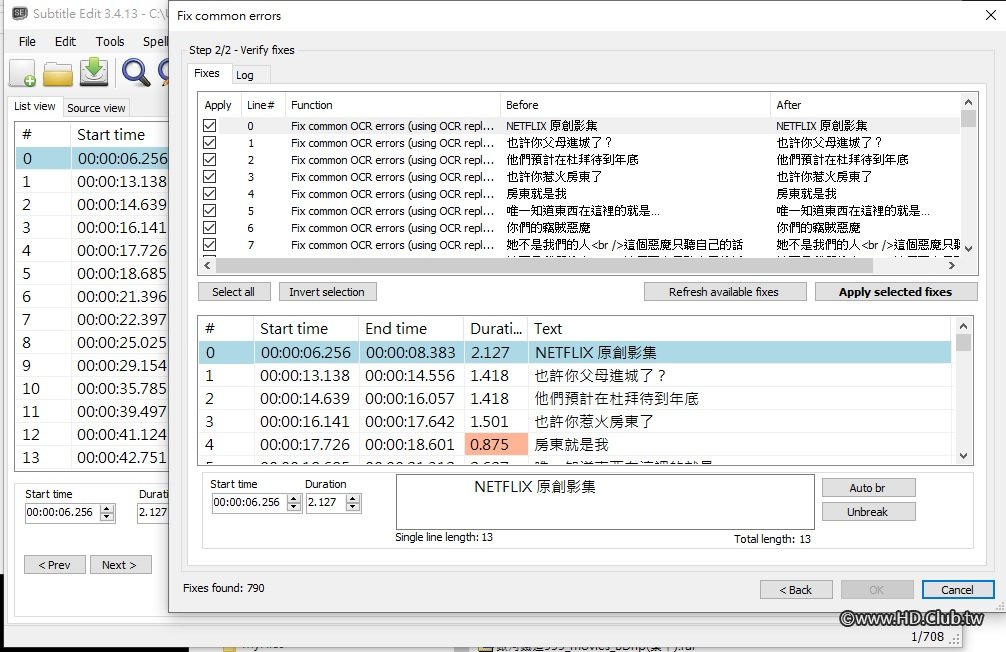Click the Line# column header
The image size is (1006, 652).
[262, 105]
